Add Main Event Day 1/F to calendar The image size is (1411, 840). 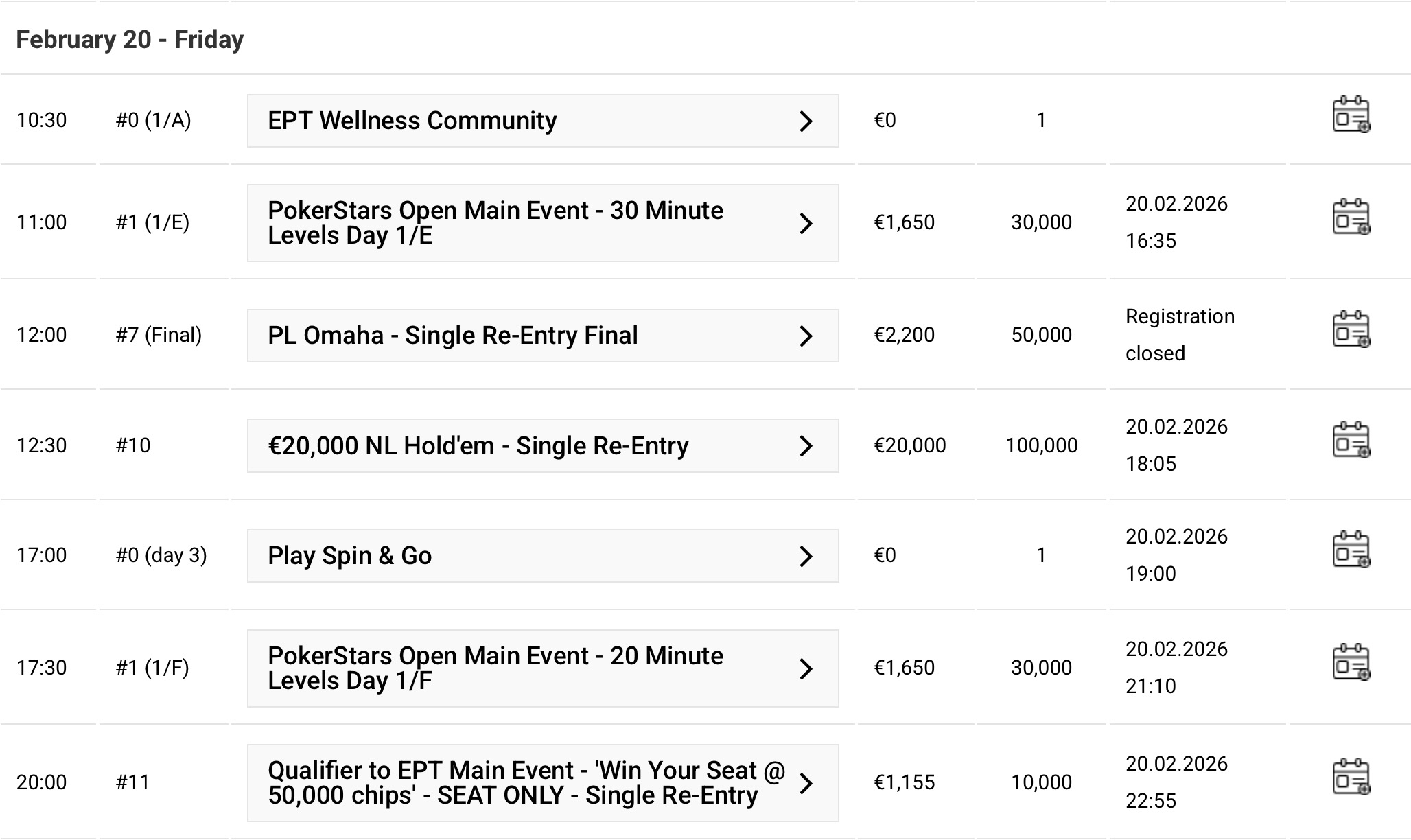[1350, 662]
